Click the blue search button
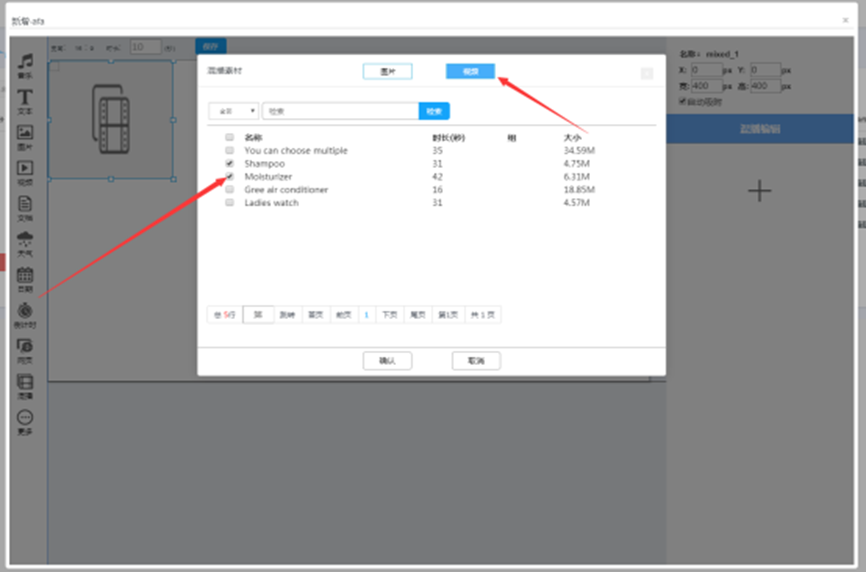This screenshot has height=572, width=866. click(x=434, y=111)
